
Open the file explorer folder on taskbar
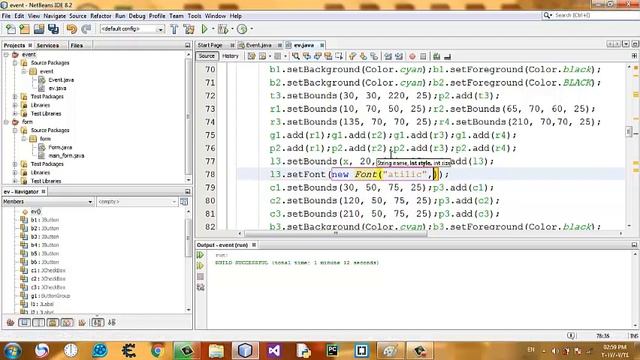pyautogui.click(x=216, y=351)
